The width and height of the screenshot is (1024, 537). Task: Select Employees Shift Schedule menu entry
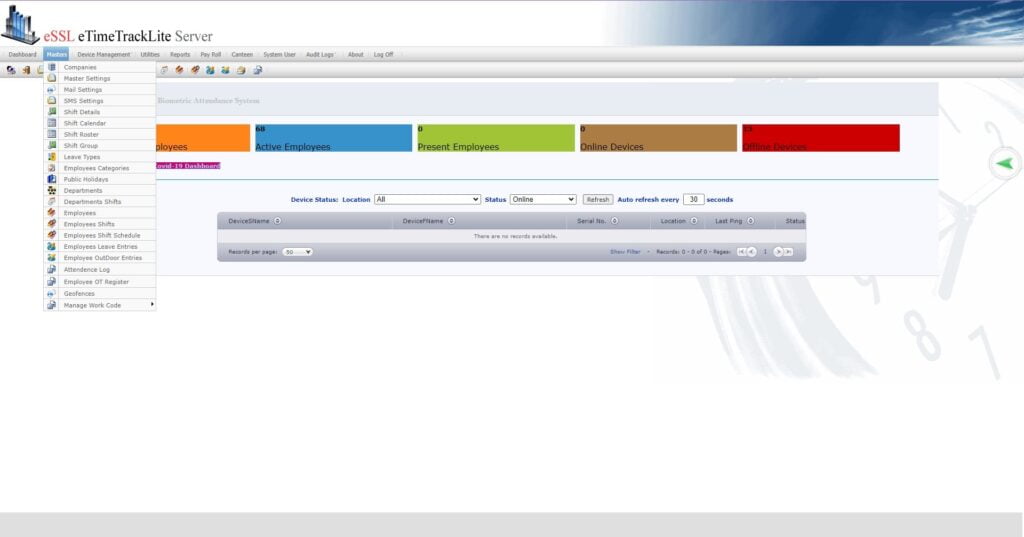[x=100, y=235]
